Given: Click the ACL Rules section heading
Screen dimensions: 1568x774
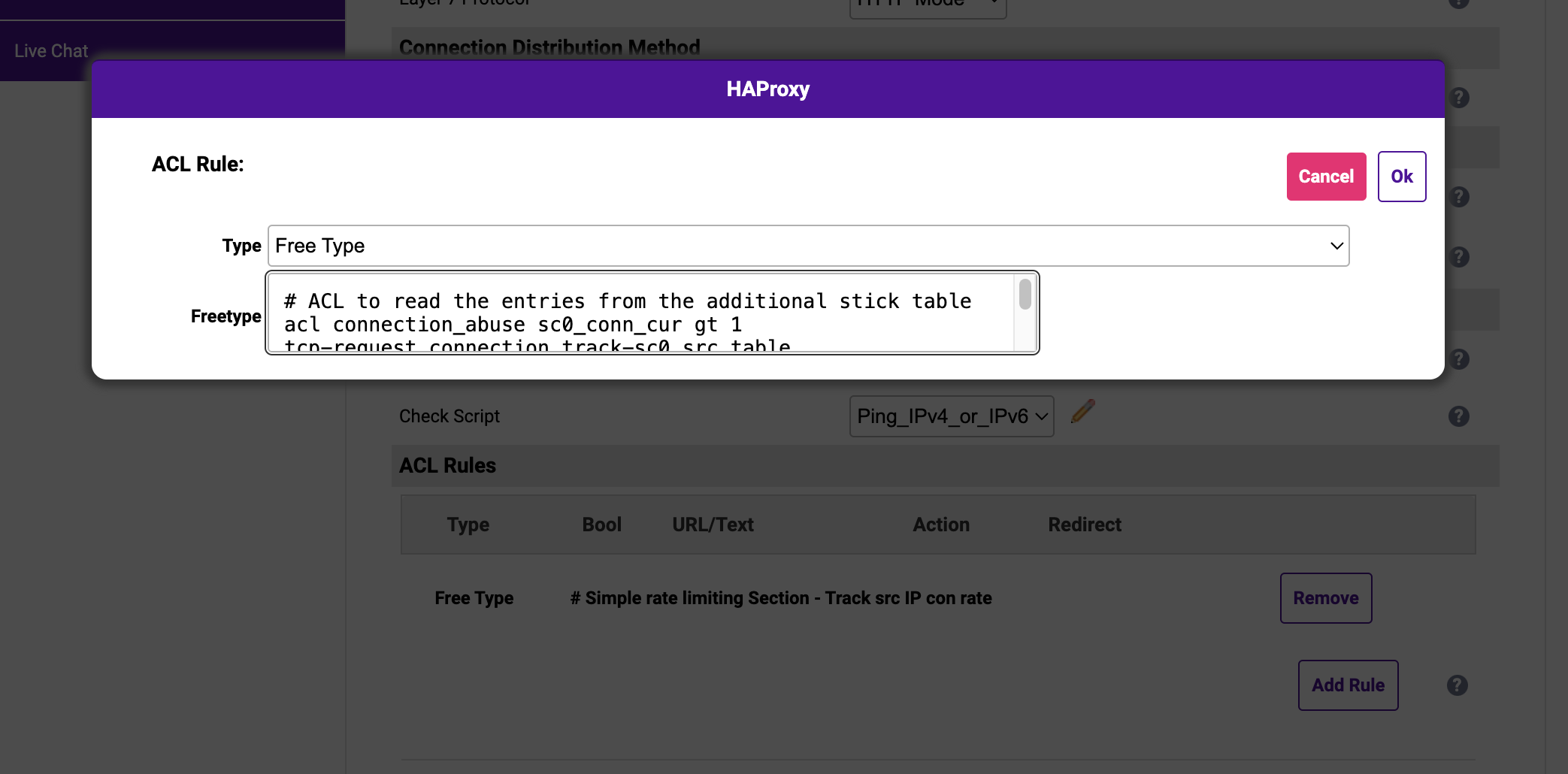Looking at the screenshot, I should (x=448, y=466).
